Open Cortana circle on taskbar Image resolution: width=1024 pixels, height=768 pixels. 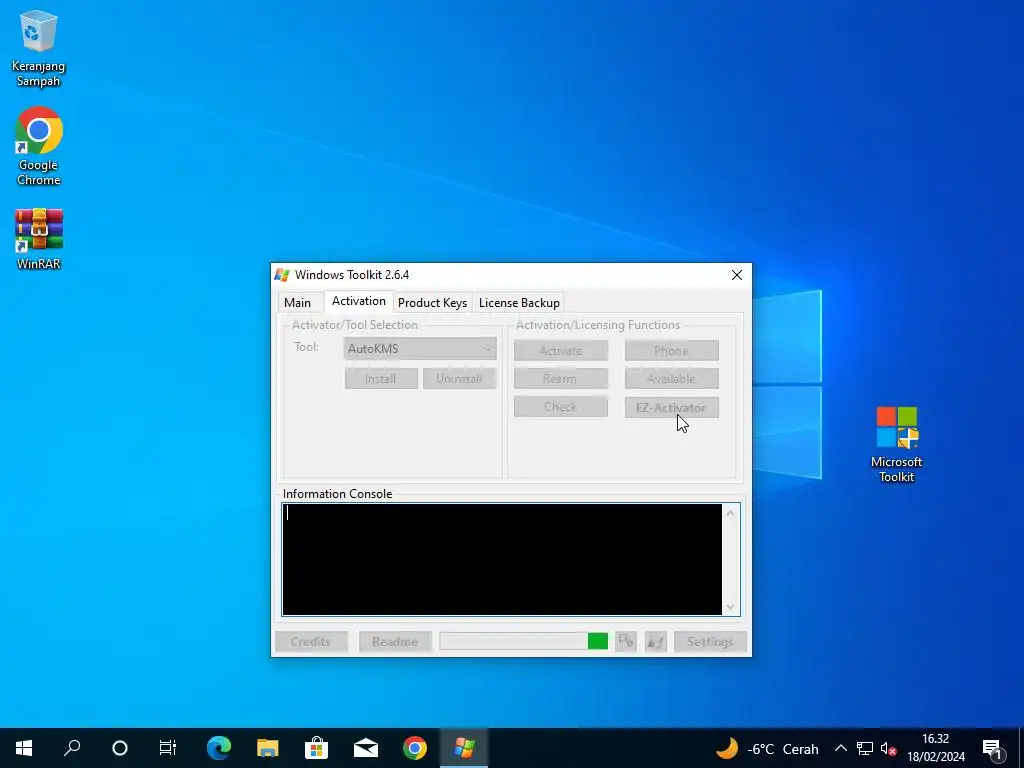click(x=120, y=748)
